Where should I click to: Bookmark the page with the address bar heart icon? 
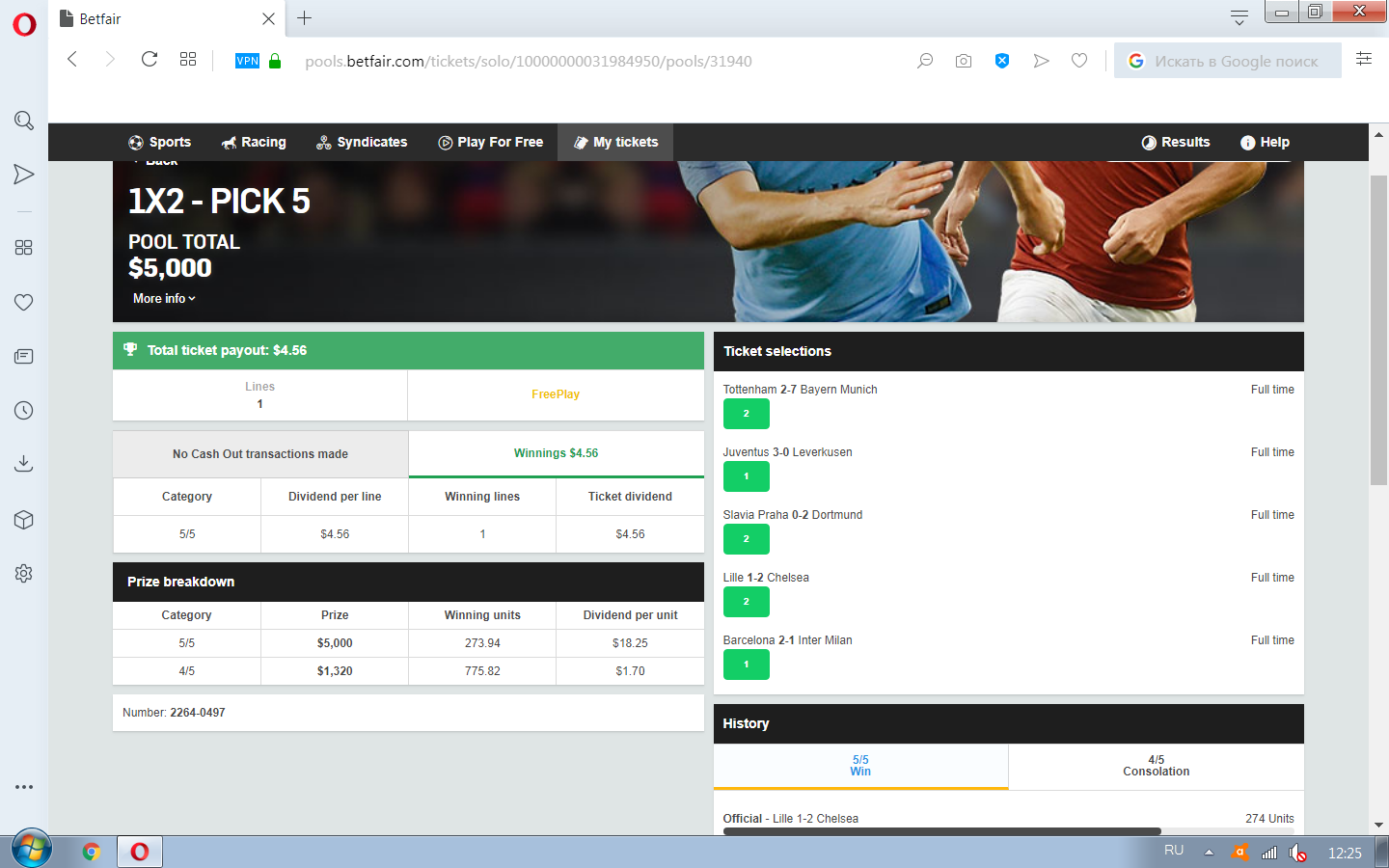tap(1079, 61)
